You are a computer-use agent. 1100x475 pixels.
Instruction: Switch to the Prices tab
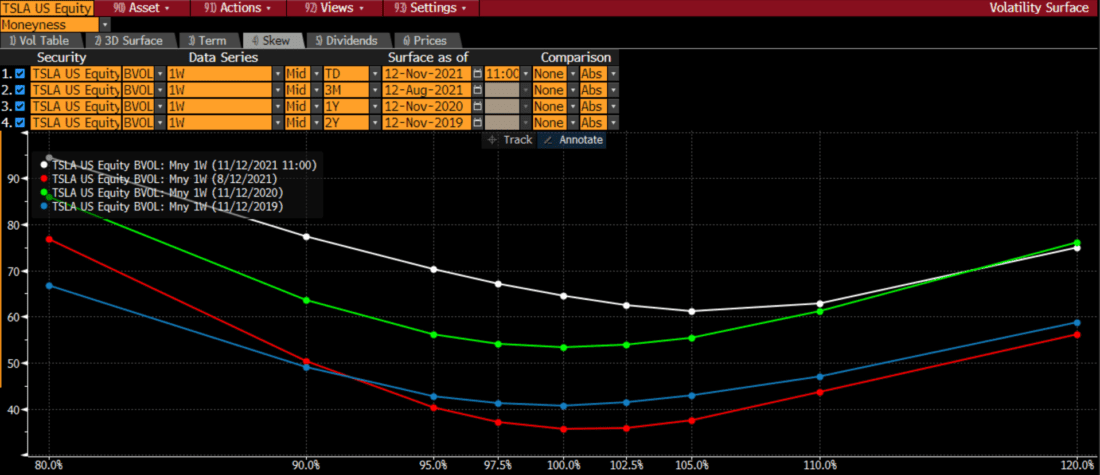click(x=426, y=41)
